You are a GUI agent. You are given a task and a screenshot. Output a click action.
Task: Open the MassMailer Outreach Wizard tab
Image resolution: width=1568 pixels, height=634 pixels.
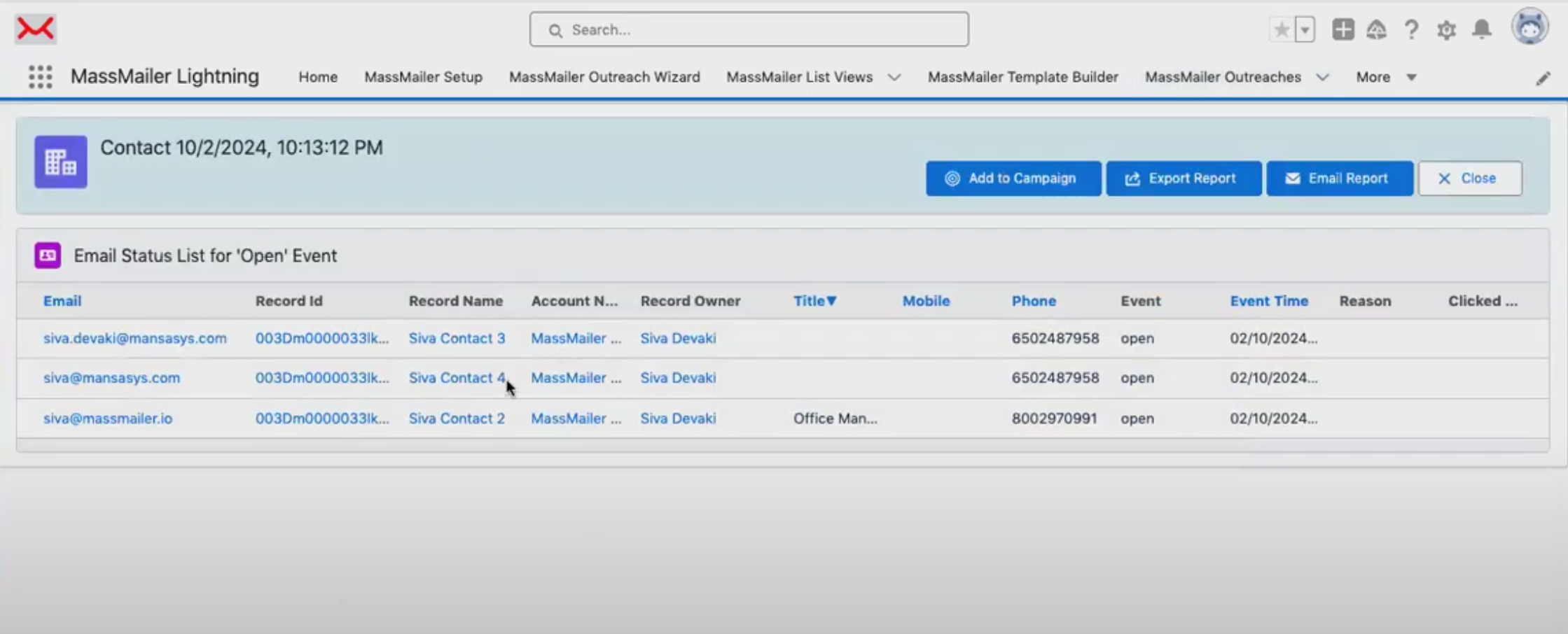tap(604, 77)
